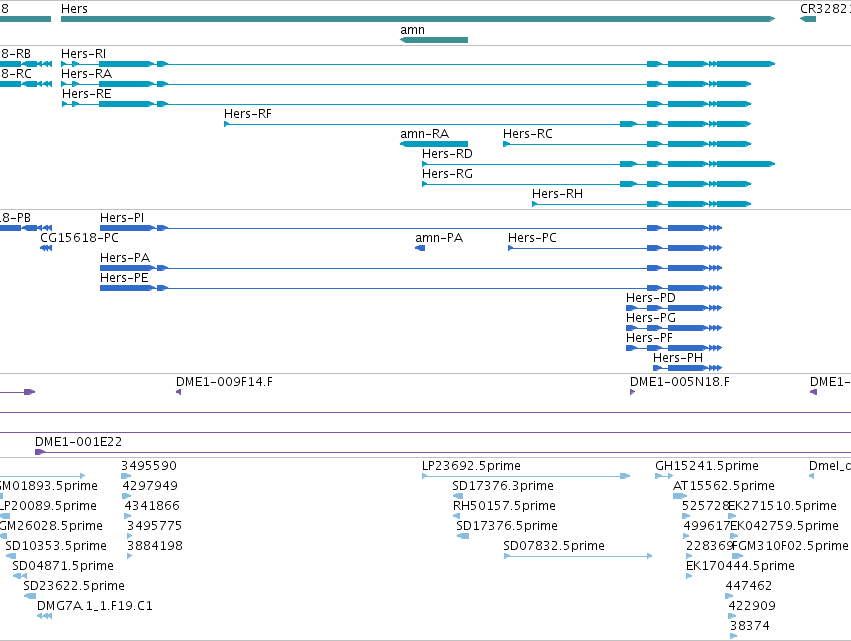
Task: Click the 8-RB transcript label
Action: click(16, 54)
